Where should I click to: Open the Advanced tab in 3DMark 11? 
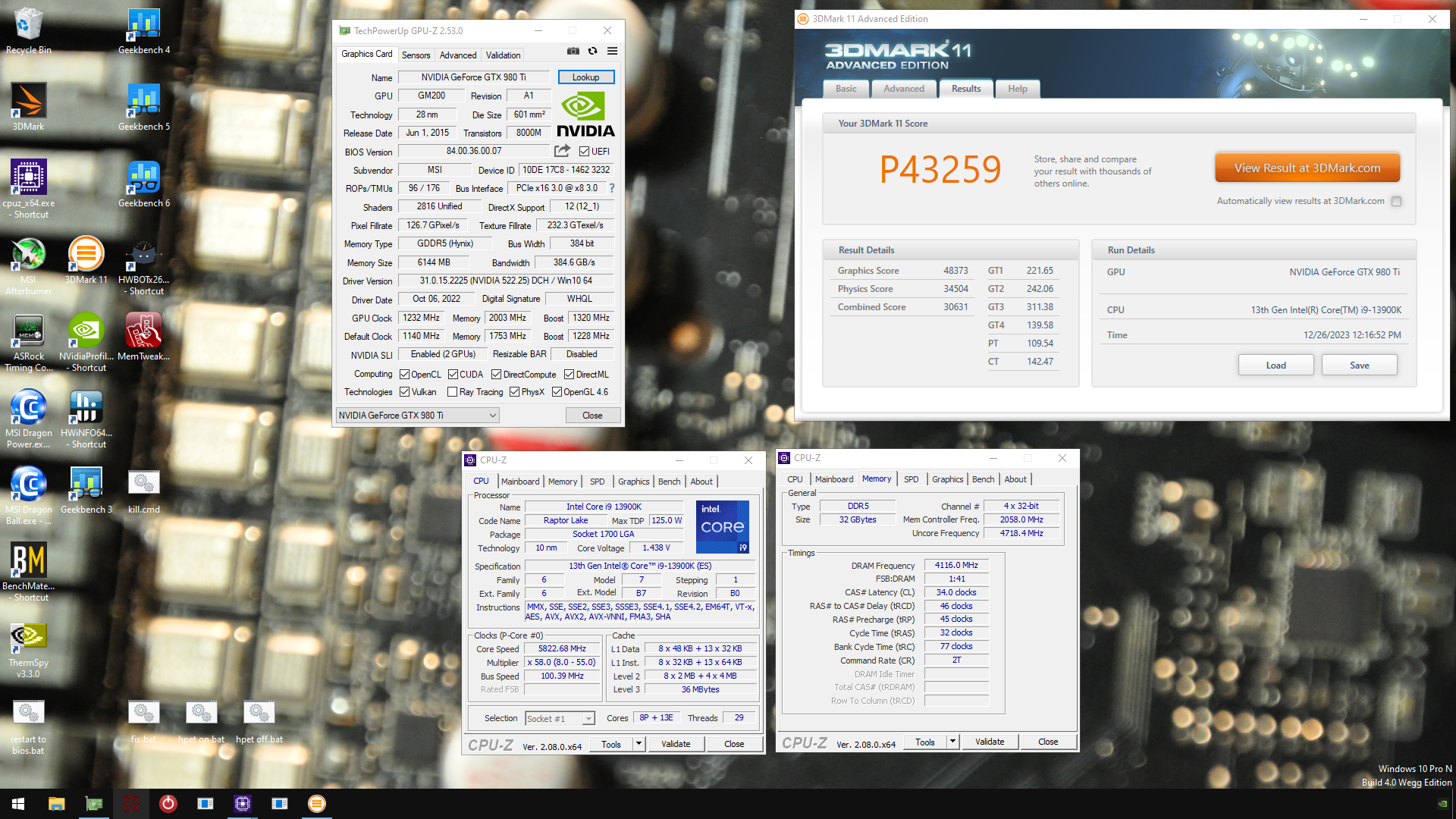[903, 89]
